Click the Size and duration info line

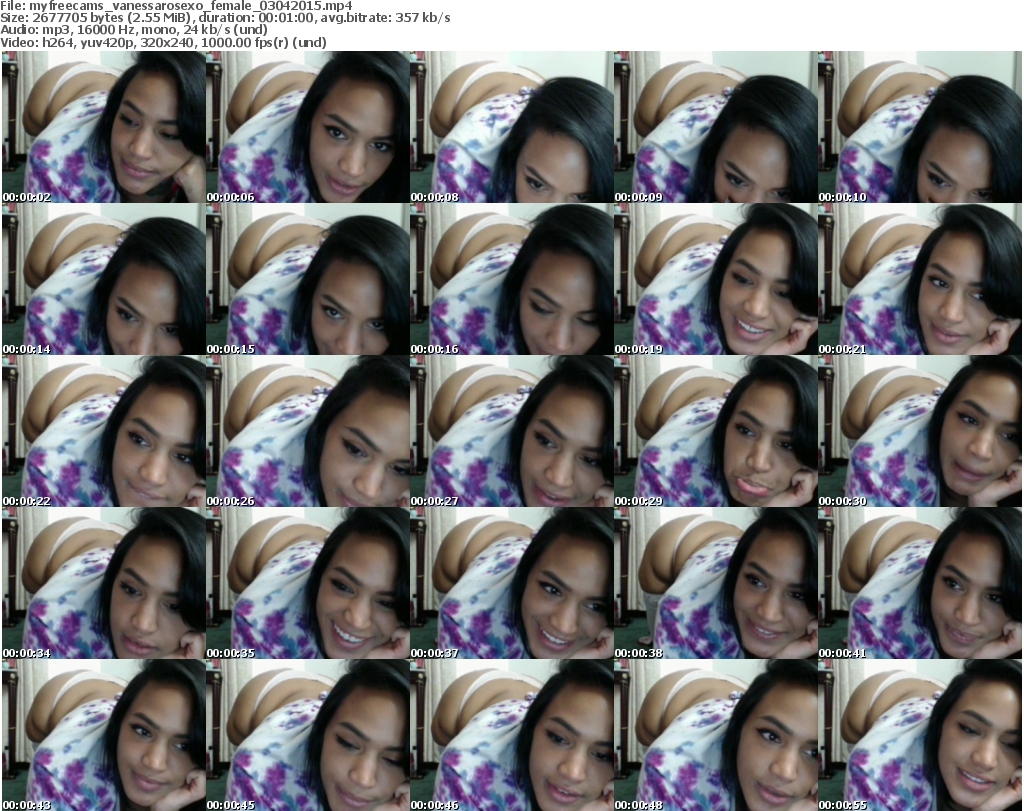tap(225, 18)
